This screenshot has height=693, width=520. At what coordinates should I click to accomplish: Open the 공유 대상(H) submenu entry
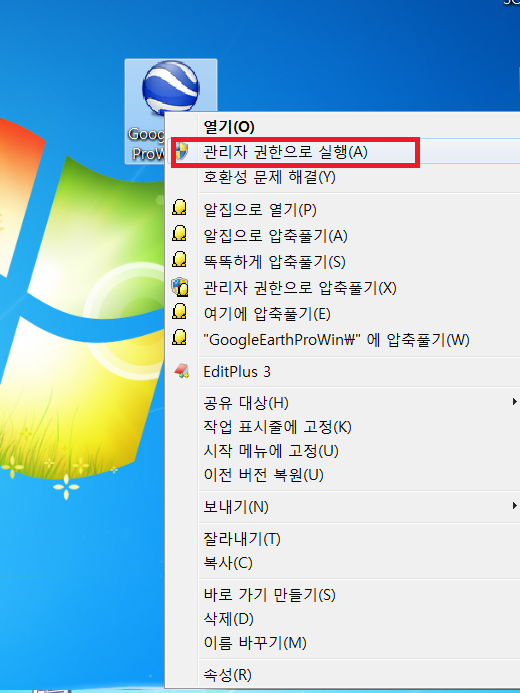pos(246,403)
